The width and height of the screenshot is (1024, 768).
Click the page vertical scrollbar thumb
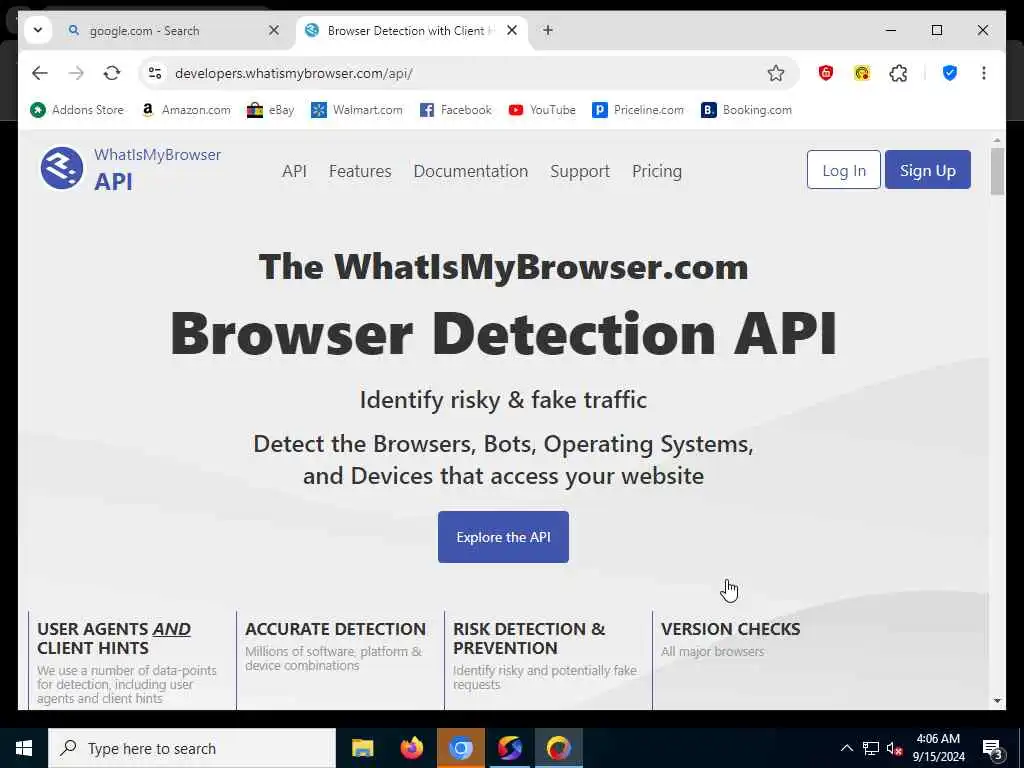(x=997, y=171)
